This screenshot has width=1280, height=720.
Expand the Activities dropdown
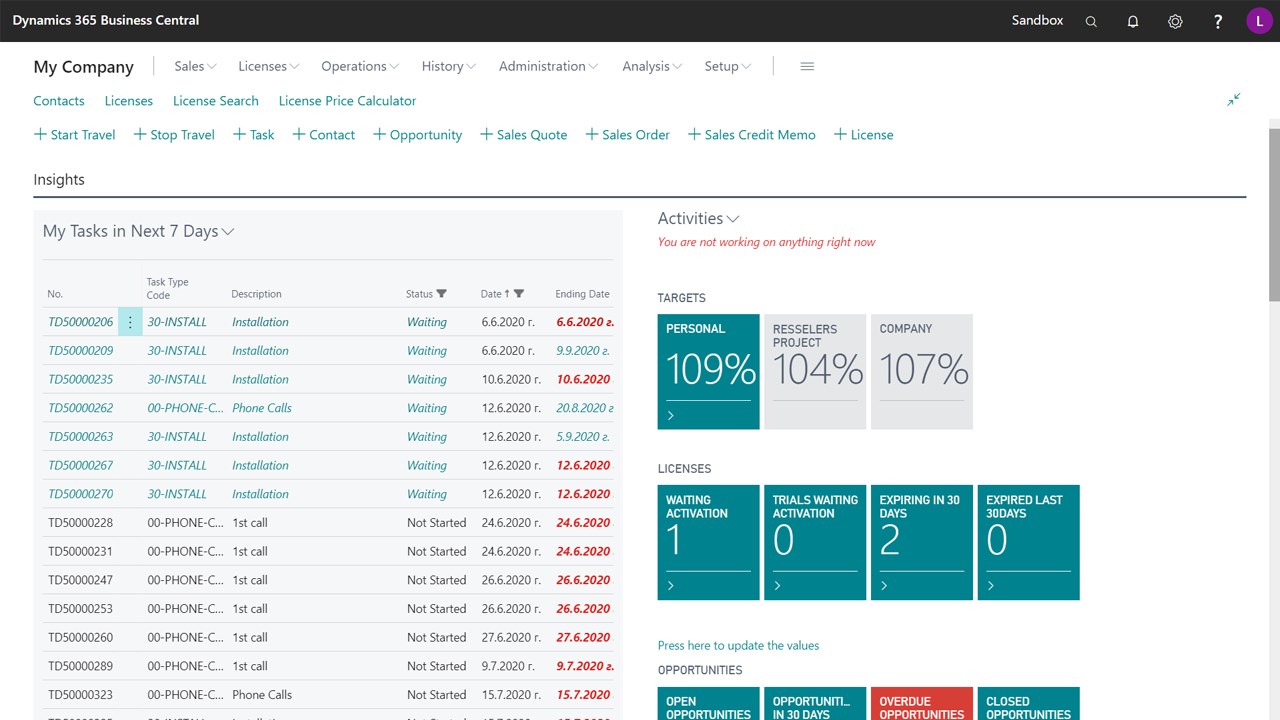(x=698, y=218)
